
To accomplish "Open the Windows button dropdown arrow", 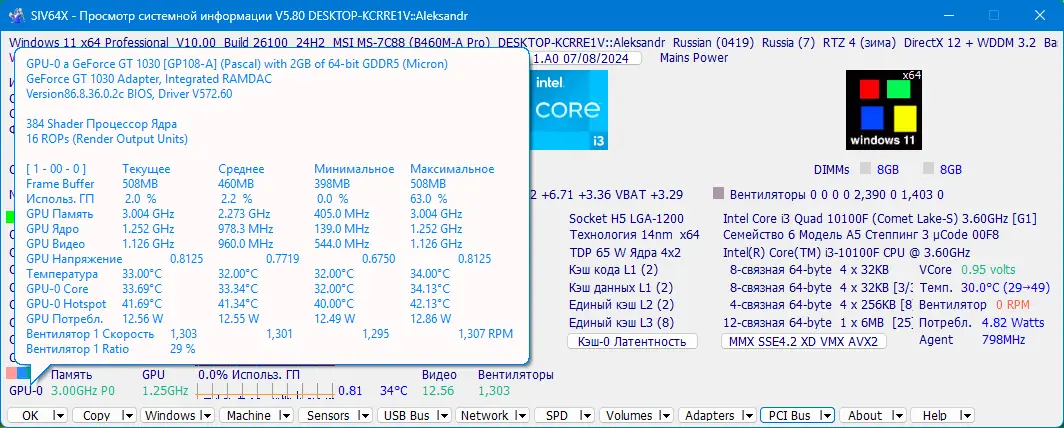I will pyautogui.click(x=206, y=415).
